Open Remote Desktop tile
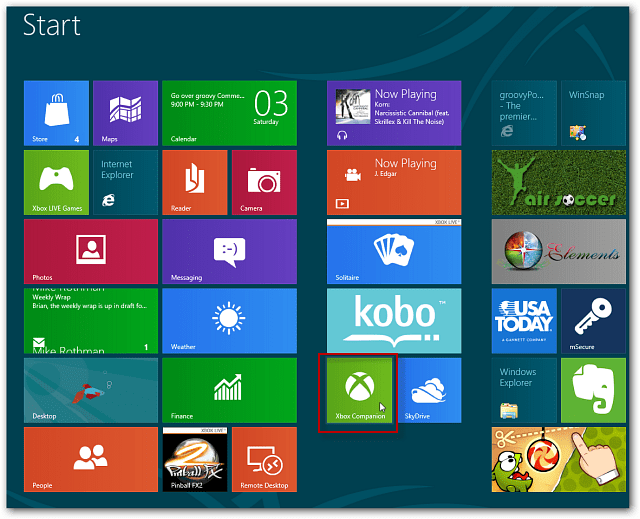640x519 pixels. (264, 459)
